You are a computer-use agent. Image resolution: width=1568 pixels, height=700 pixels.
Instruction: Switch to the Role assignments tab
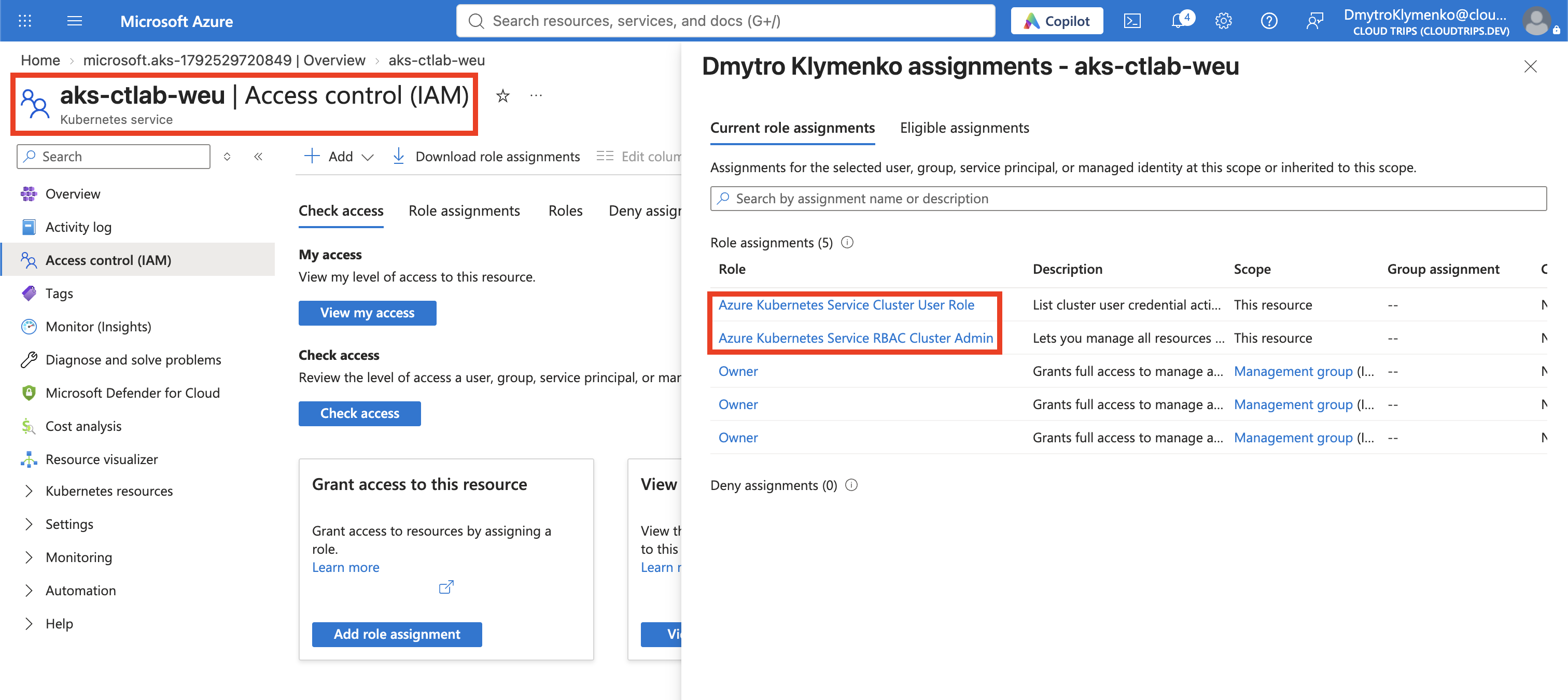[x=464, y=211]
